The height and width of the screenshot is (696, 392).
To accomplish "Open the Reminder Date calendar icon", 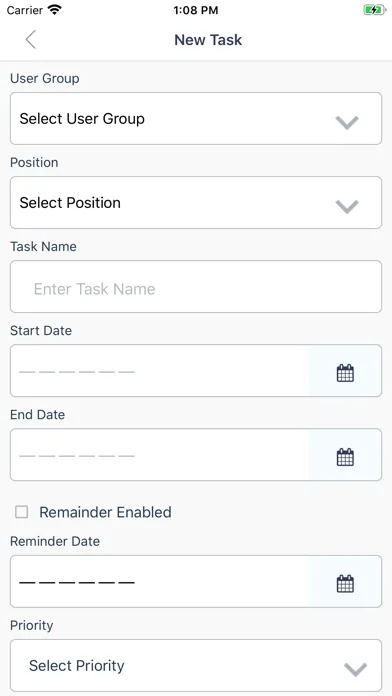I will click(x=345, y=583).
